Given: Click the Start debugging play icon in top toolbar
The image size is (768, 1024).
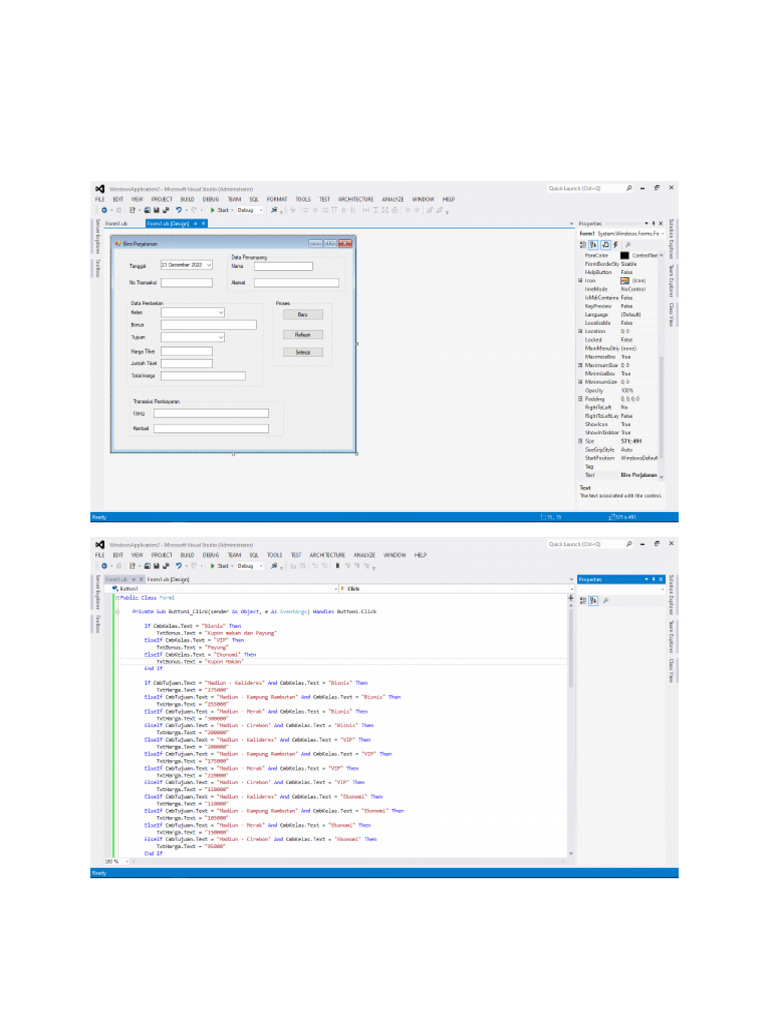Looking at the screenshot, I should 212,210.
